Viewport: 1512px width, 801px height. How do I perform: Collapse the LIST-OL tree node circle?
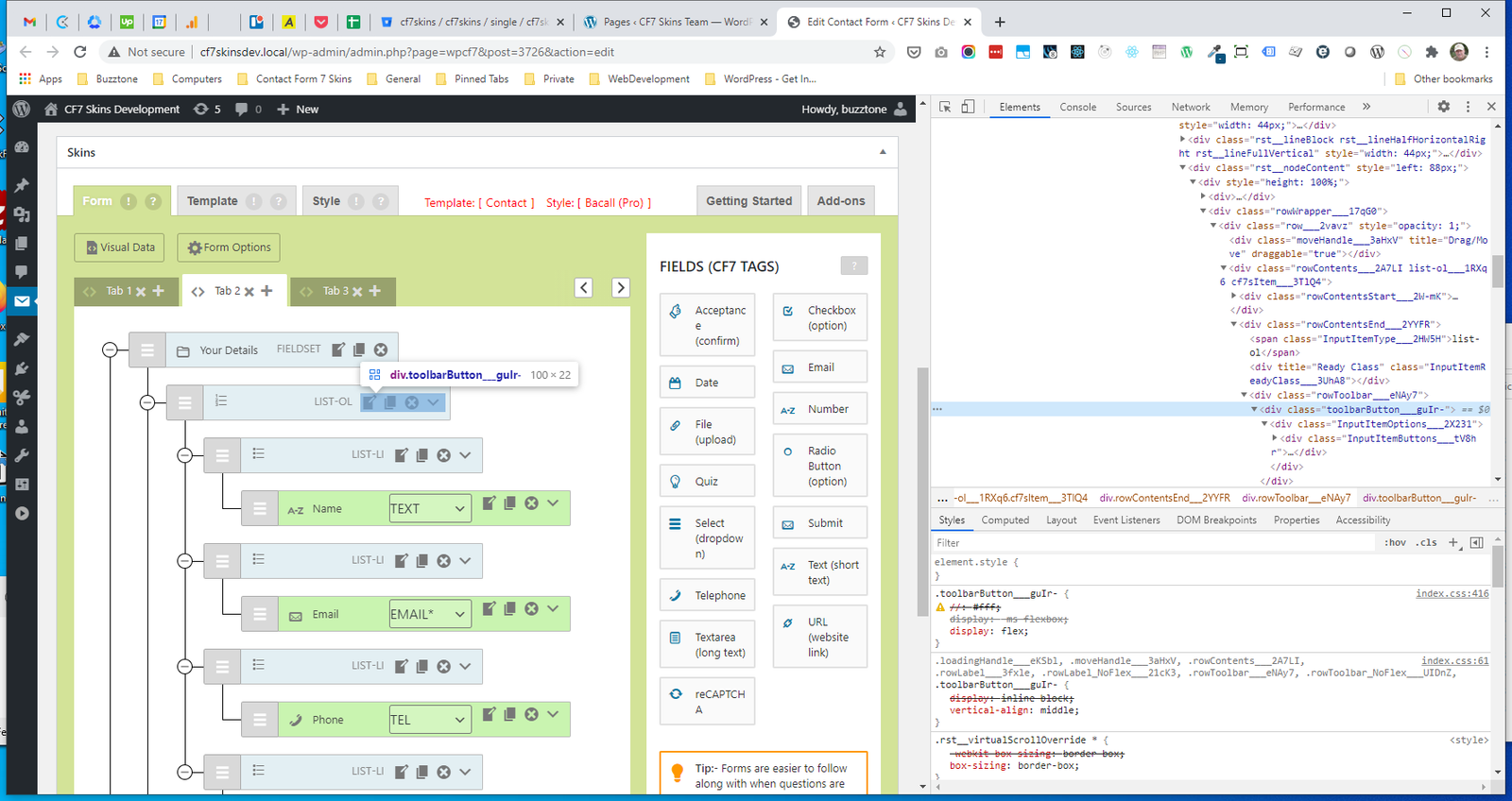[147, 402]
